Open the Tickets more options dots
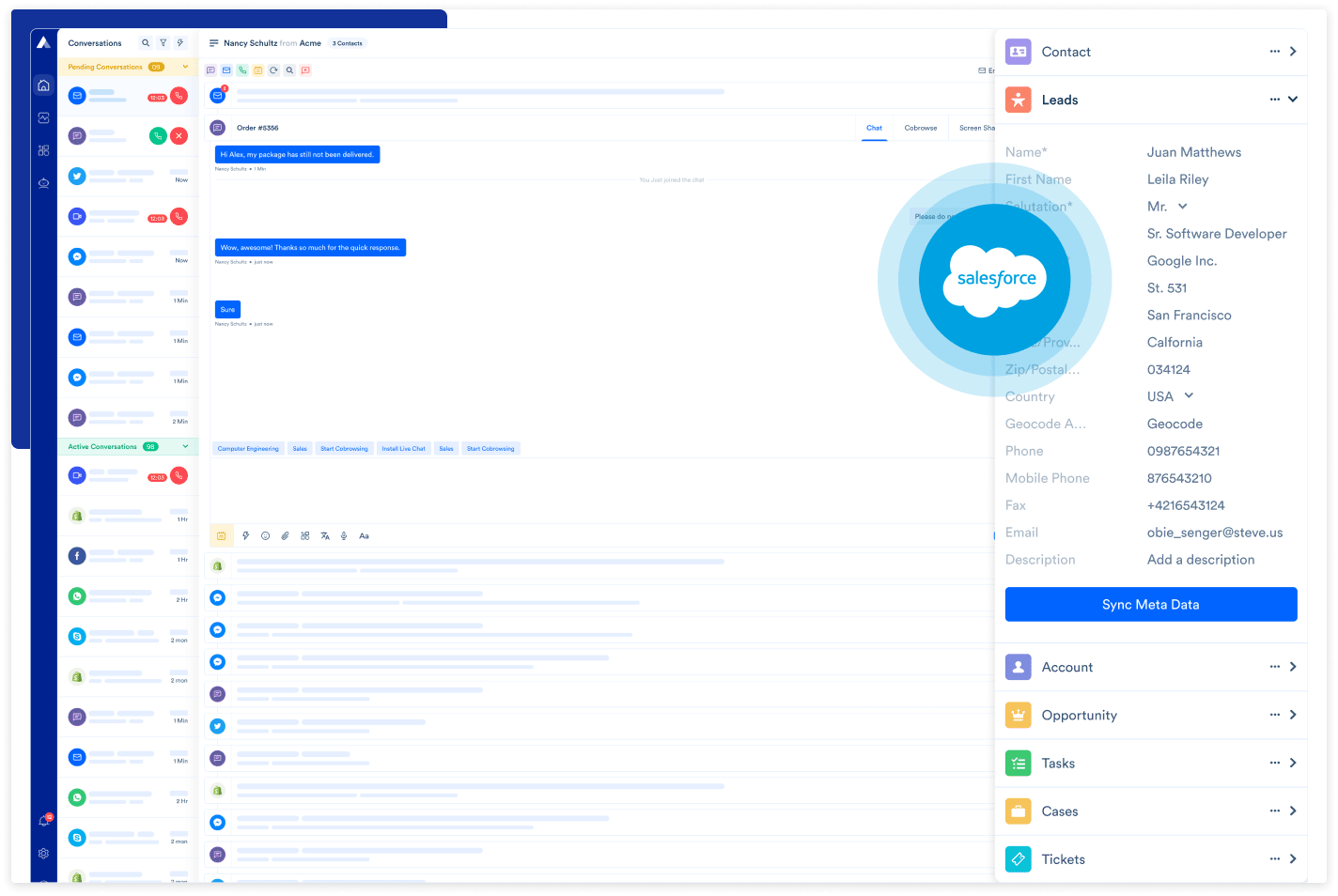 coord(1275,858)
